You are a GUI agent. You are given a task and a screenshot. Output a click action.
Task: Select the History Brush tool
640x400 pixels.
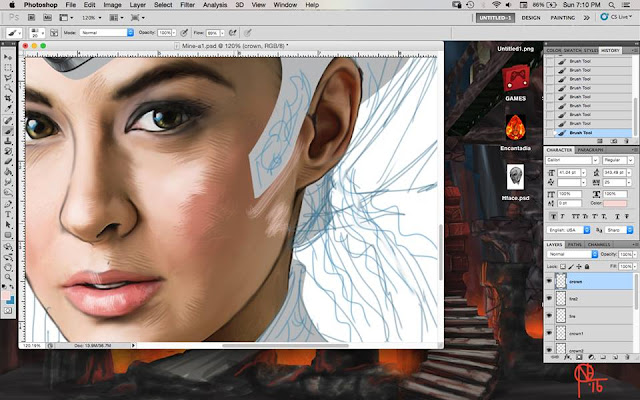pyautogui.click(x=8, y=151)
